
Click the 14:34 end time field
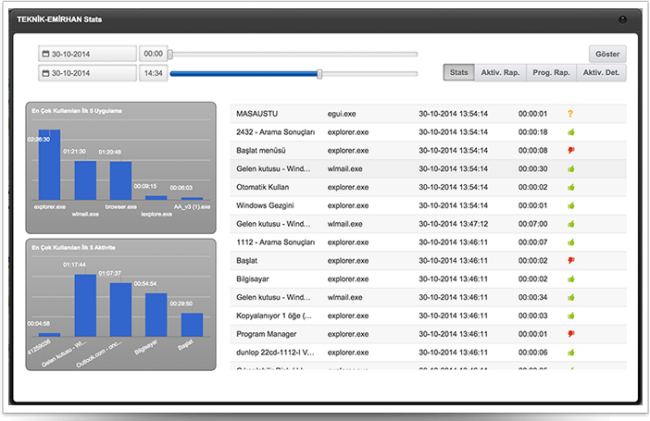(x=153, y=73)
